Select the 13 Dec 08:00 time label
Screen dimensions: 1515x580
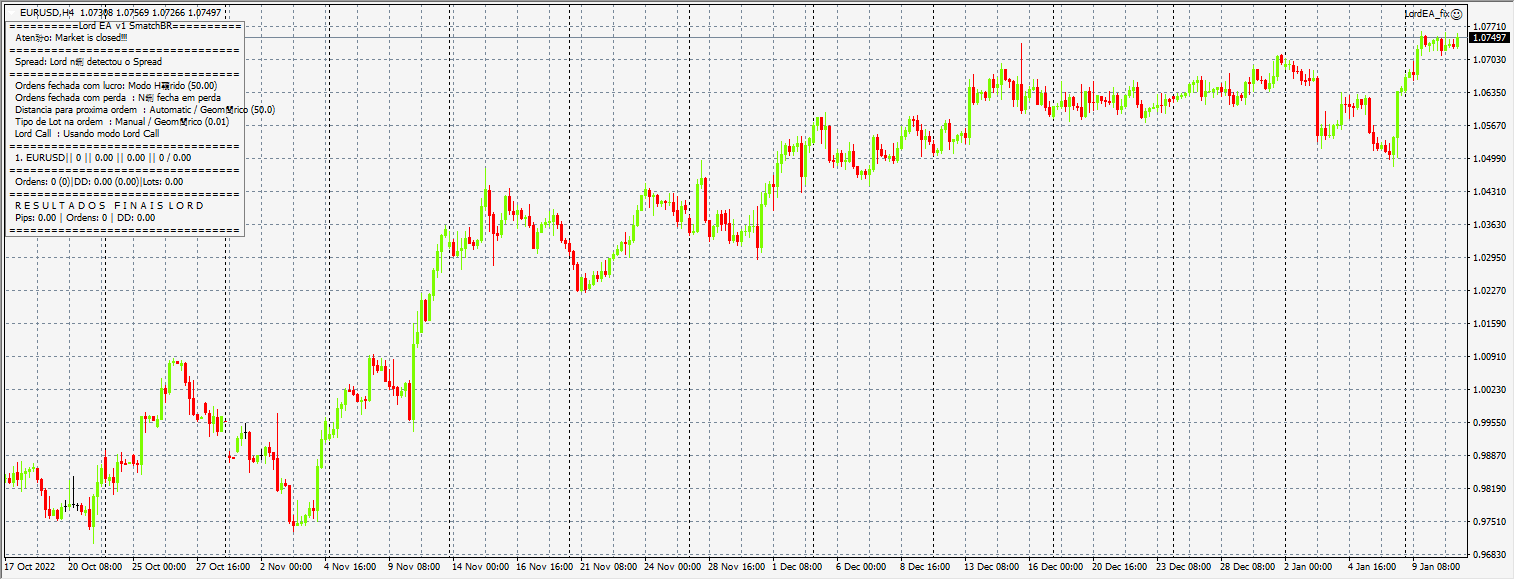[x=989, y=567]
